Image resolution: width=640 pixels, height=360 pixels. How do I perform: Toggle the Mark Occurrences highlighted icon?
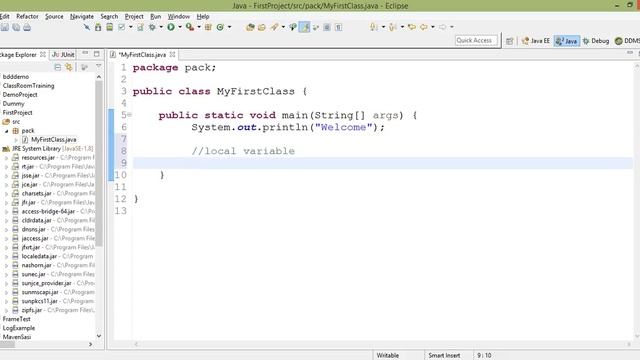[x=304, y=27]
